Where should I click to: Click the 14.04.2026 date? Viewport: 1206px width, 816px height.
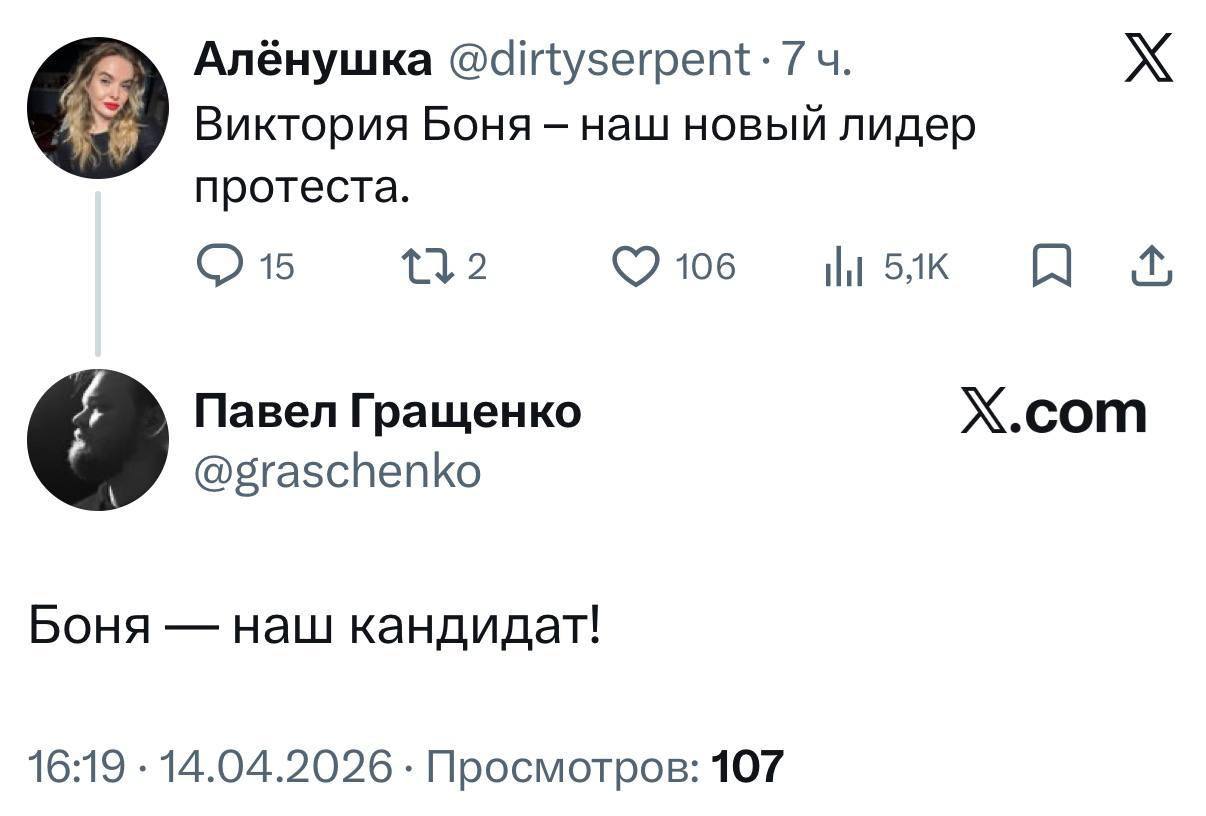click(276, 766)
